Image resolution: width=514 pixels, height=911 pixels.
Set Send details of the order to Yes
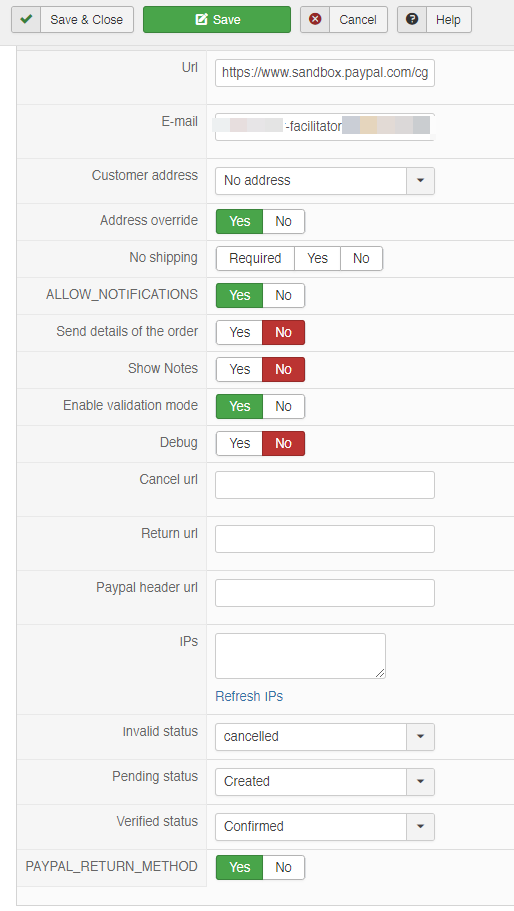point(239,332)
